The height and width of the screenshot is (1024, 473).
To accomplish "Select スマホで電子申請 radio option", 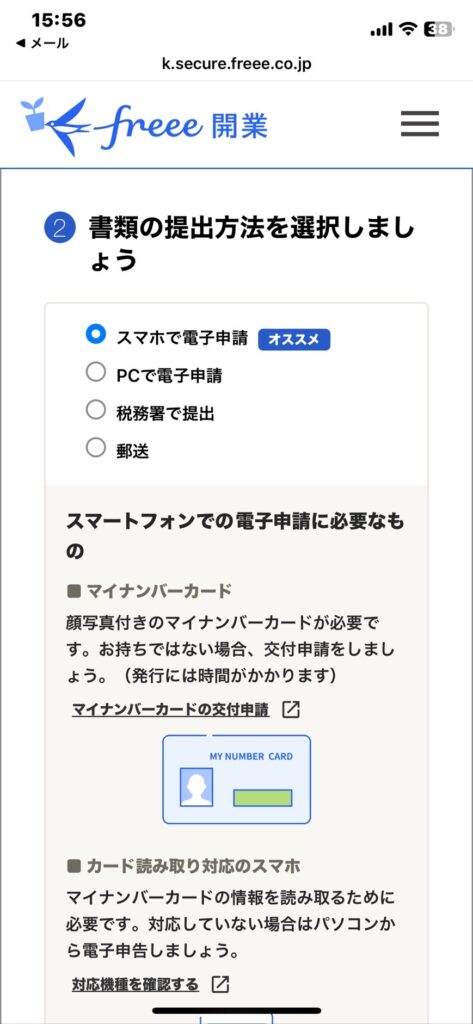I will click(x=96, y=334).
